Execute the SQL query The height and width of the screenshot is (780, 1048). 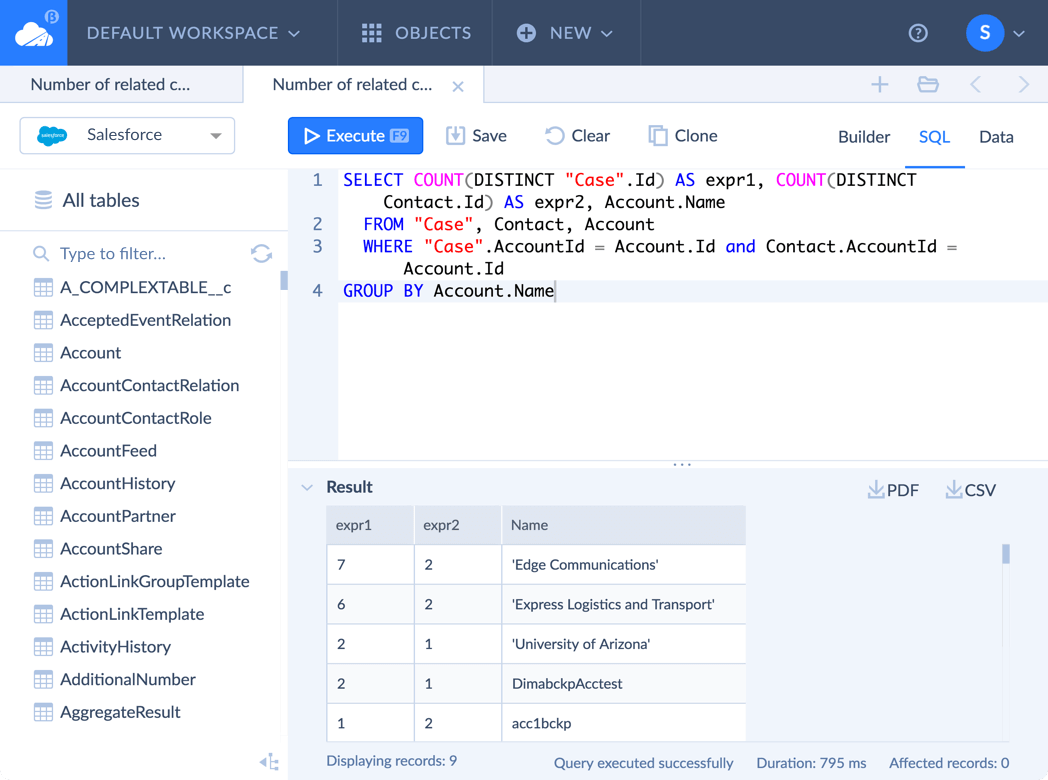355,135
